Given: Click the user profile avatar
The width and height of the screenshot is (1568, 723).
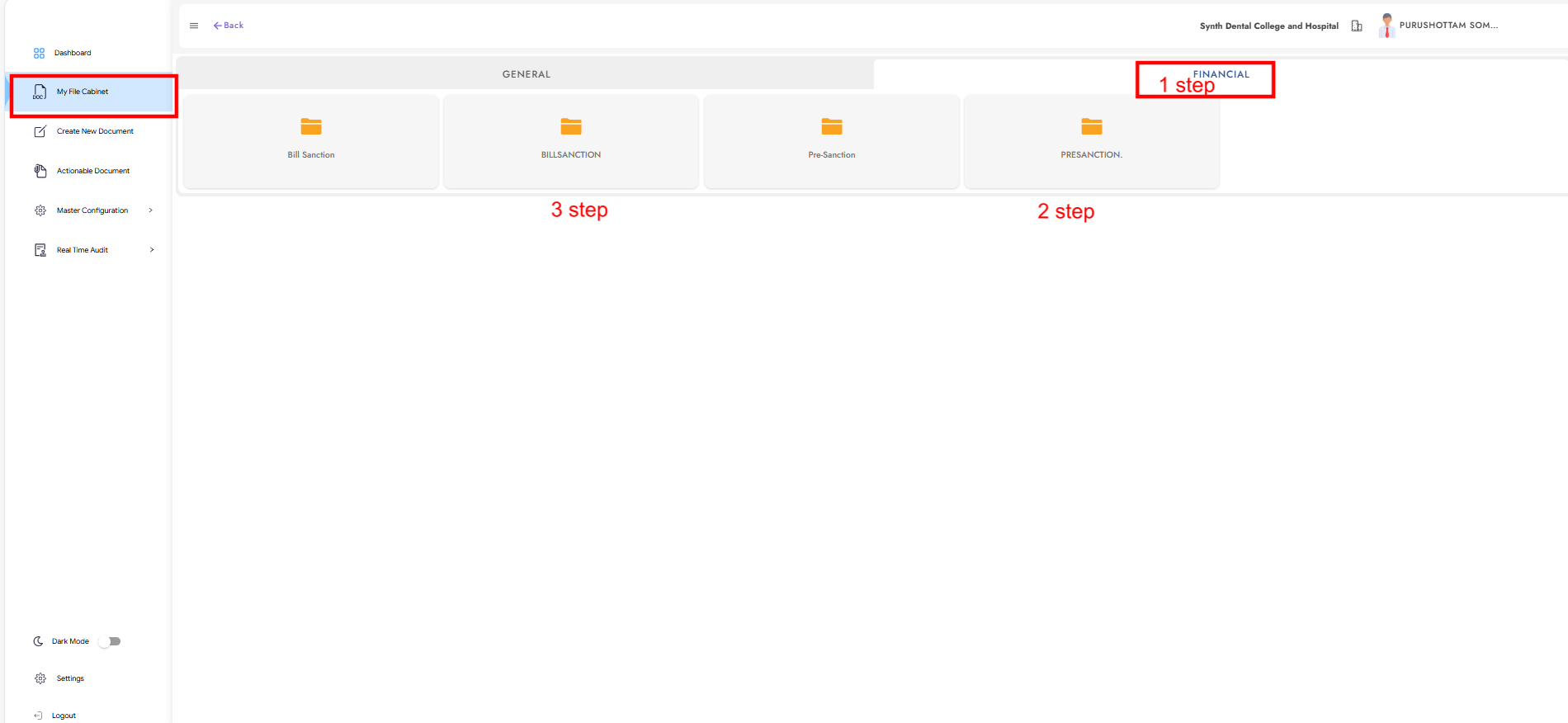Looking at the screenshot, I should click(1386, 26).
